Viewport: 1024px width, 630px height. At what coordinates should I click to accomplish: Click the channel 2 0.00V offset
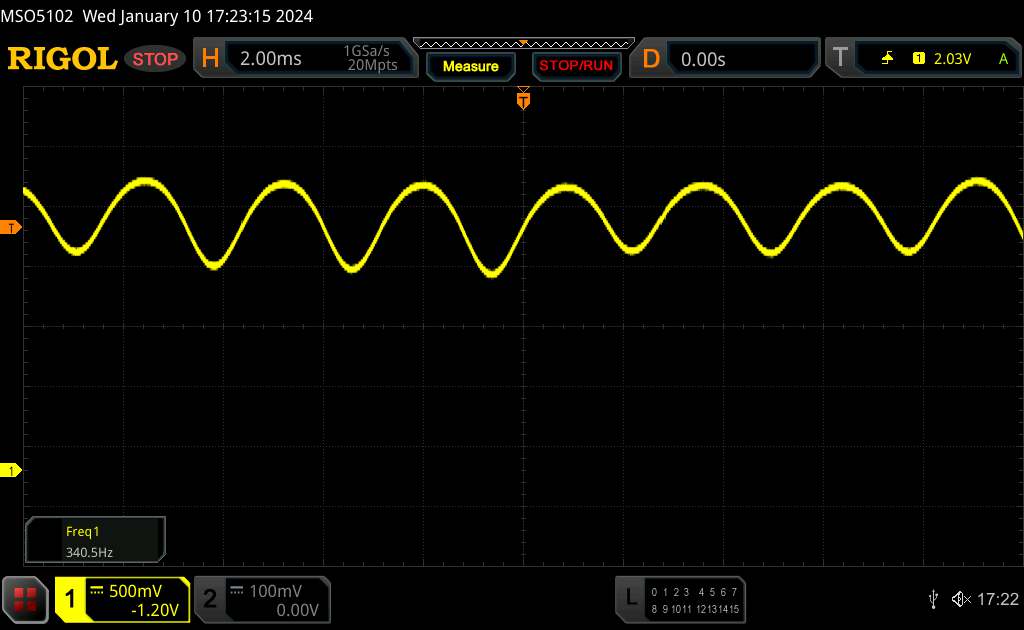[297, 610]
